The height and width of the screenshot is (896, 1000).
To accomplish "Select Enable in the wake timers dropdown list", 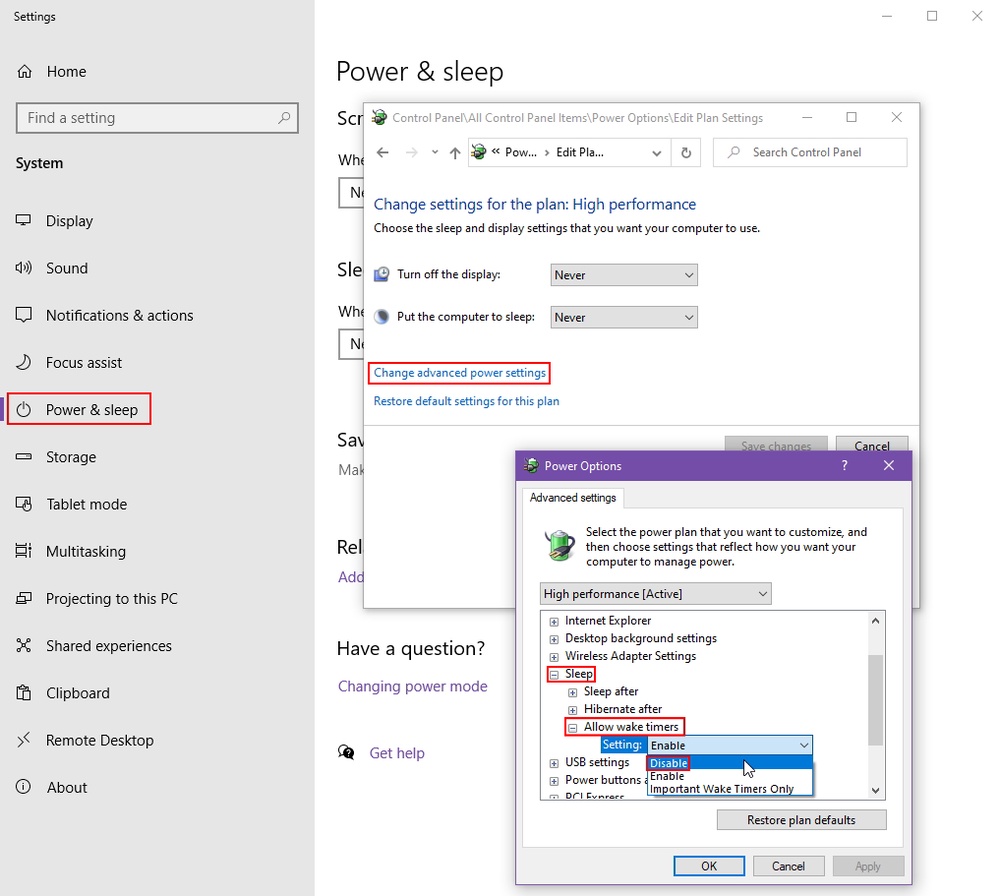I will click(x=730, y=776).
